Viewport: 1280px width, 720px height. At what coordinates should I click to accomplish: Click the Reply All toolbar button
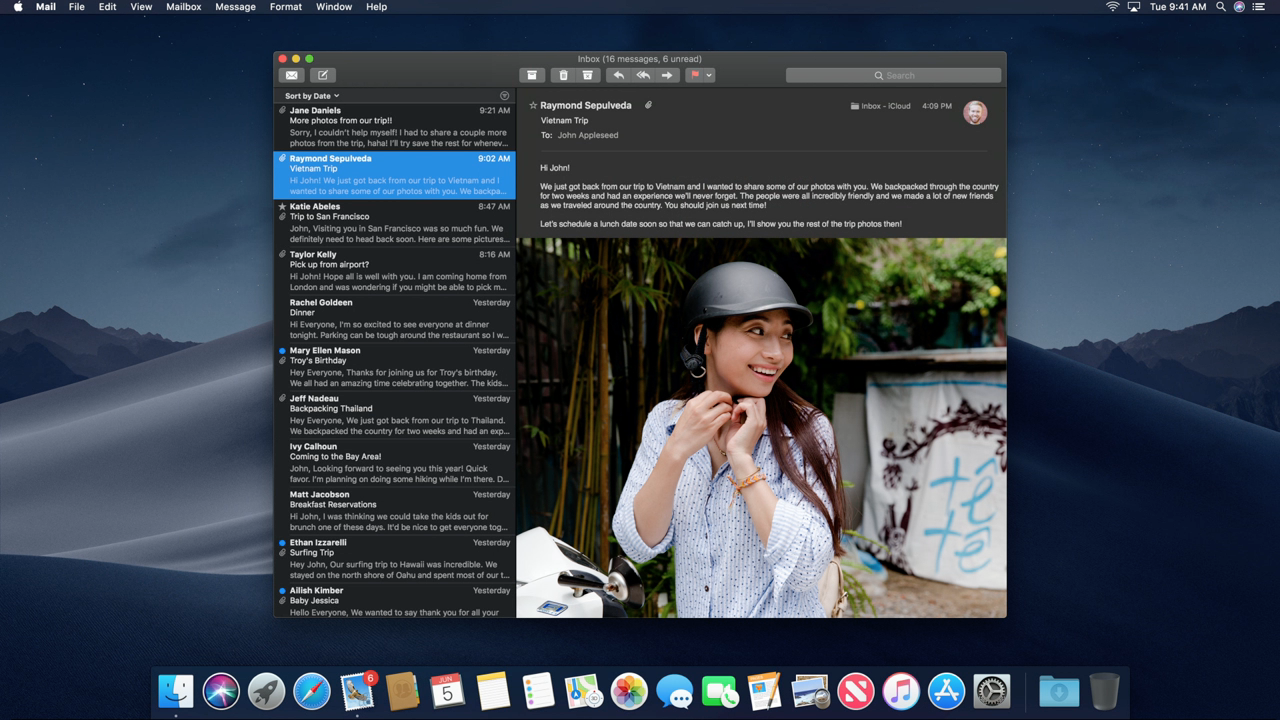click(643, 75)
